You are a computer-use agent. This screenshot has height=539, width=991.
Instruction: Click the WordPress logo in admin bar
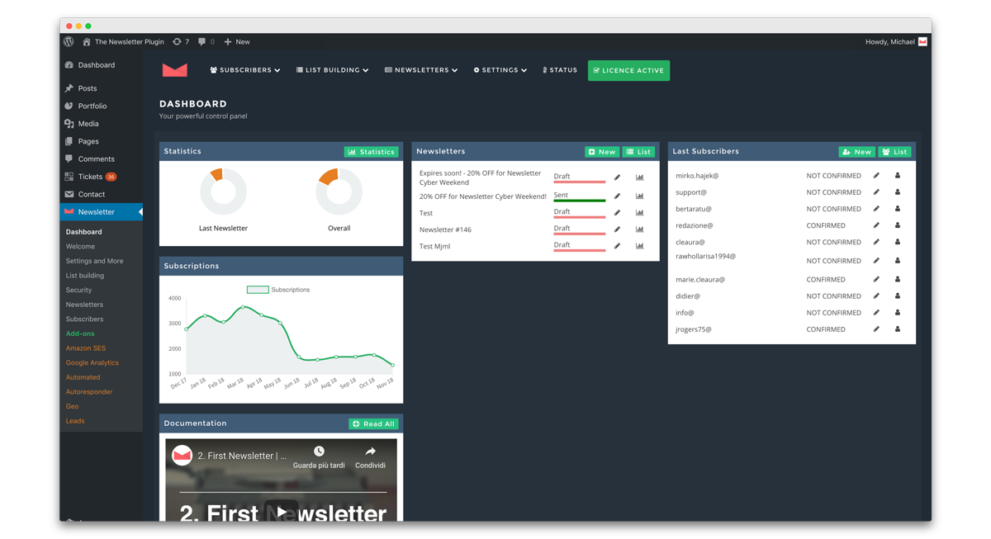[x=69, y=42]
